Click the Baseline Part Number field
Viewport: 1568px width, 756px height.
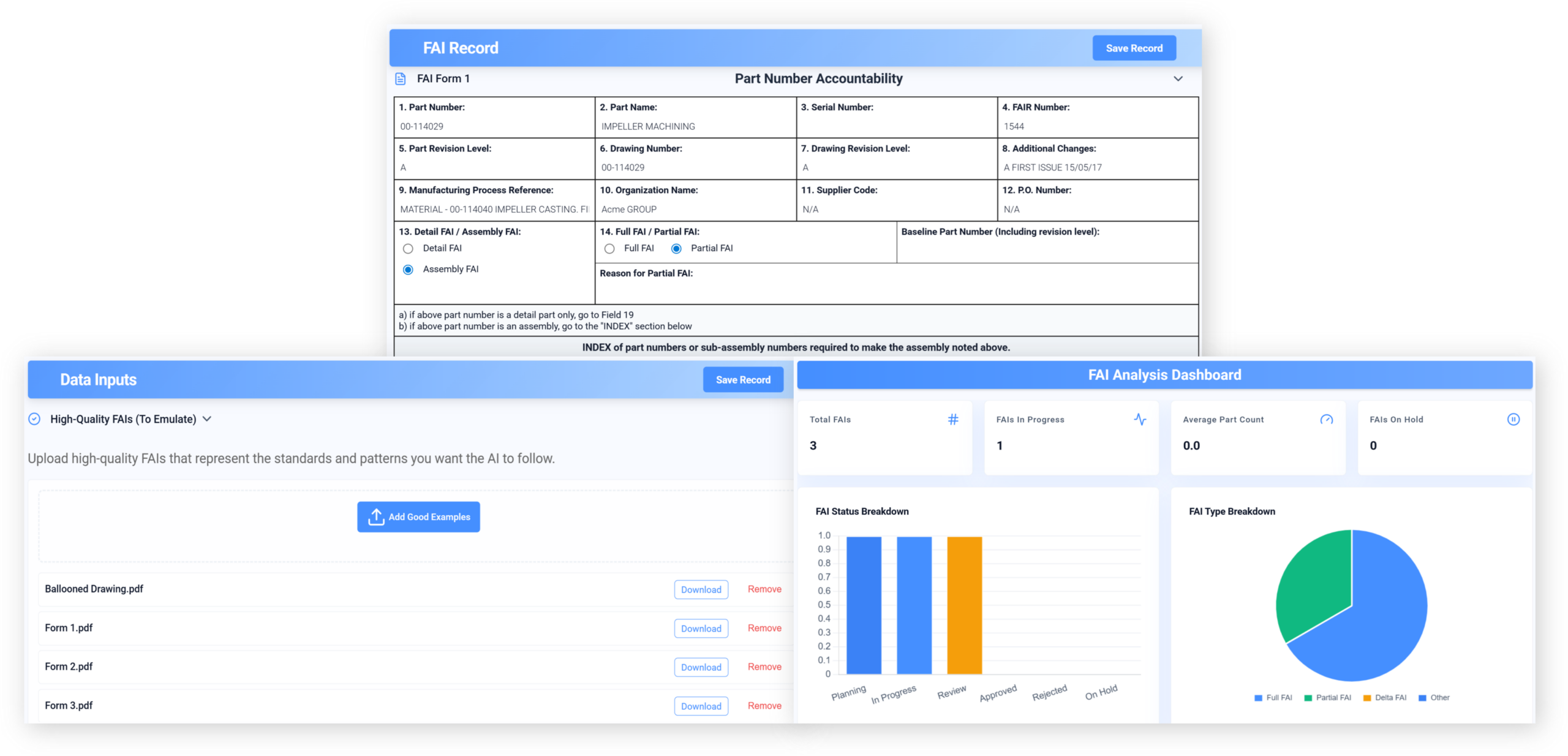pos(1046,250)
